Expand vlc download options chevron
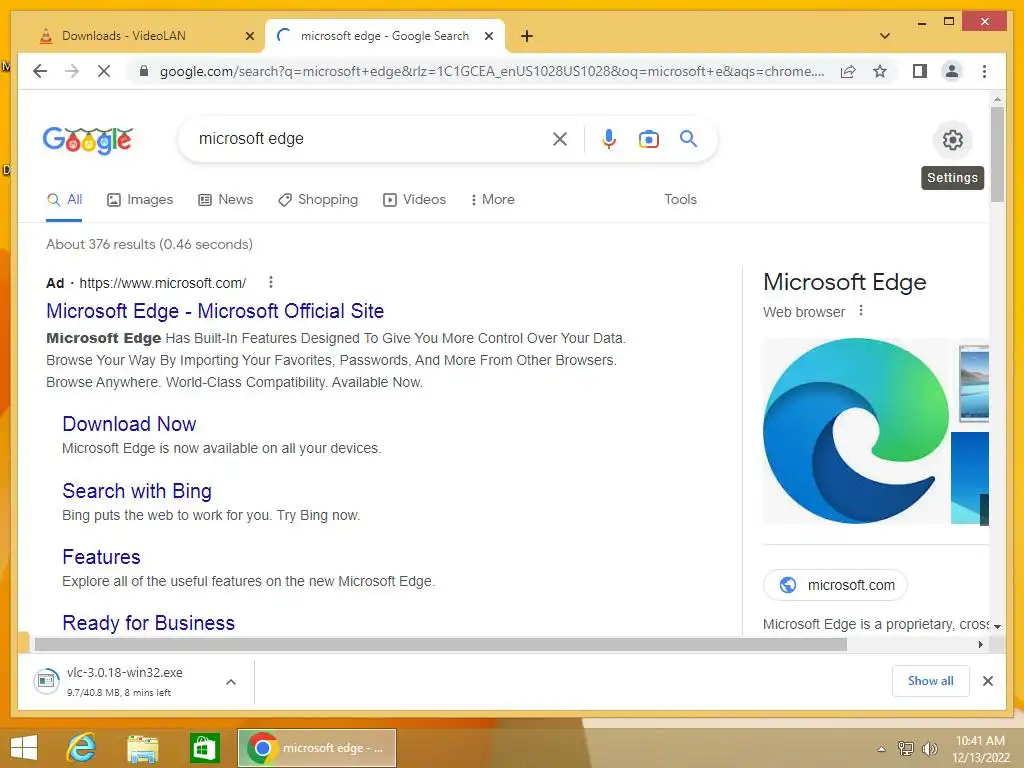This screenshot has width=1024, height=768. [x=231, y=682]
